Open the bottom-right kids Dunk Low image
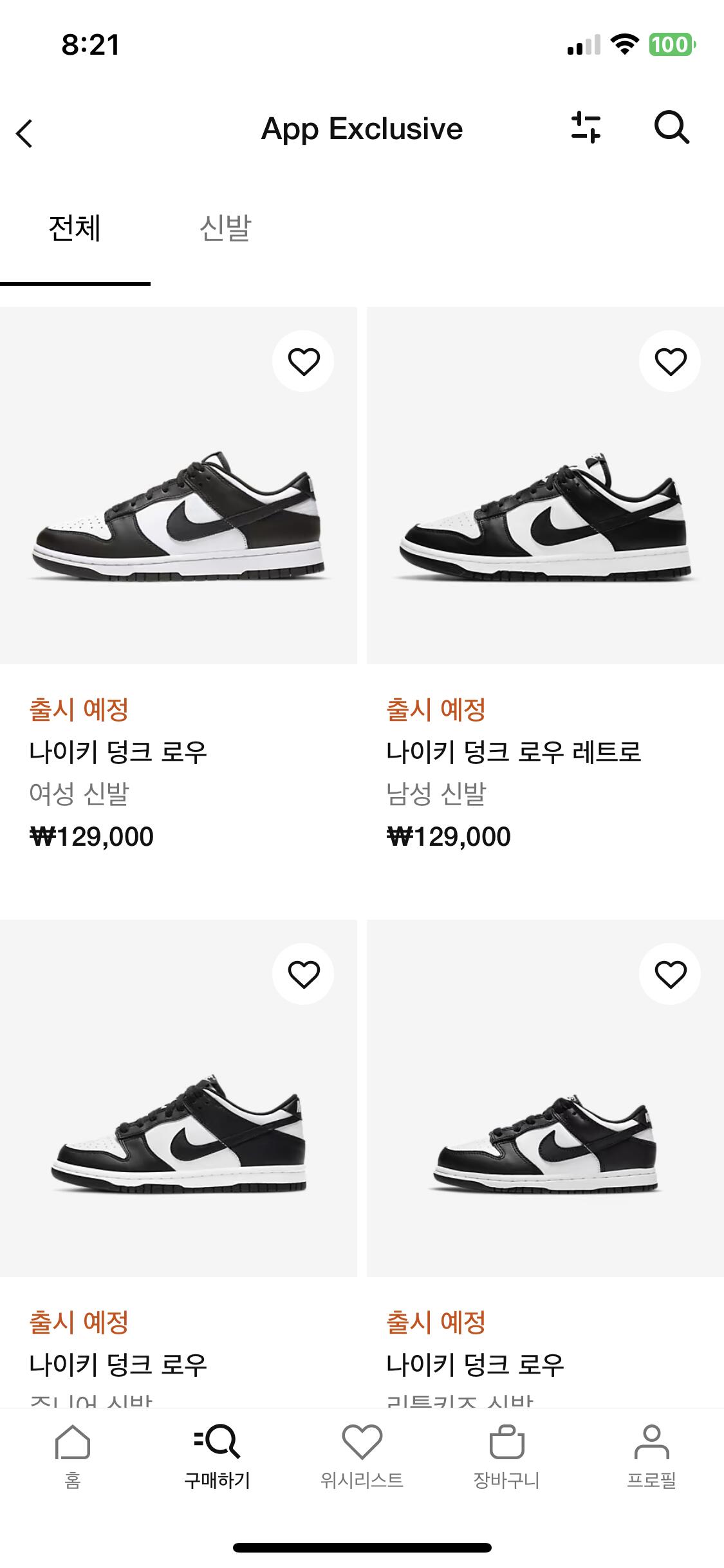 coord(545,1133)
